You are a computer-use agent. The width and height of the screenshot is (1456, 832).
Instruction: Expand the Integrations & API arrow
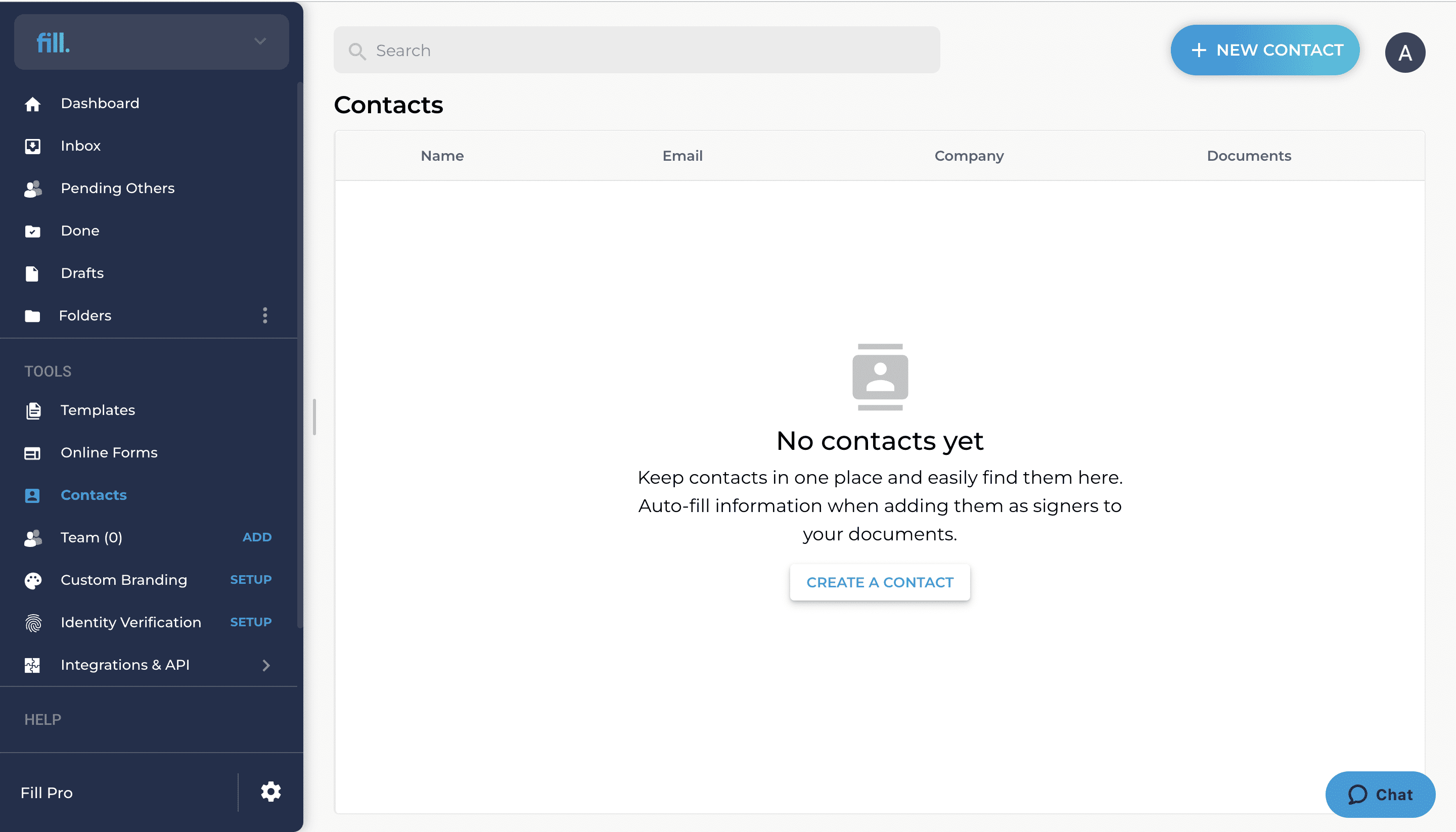pyautogui.click(x=266, y=665)
